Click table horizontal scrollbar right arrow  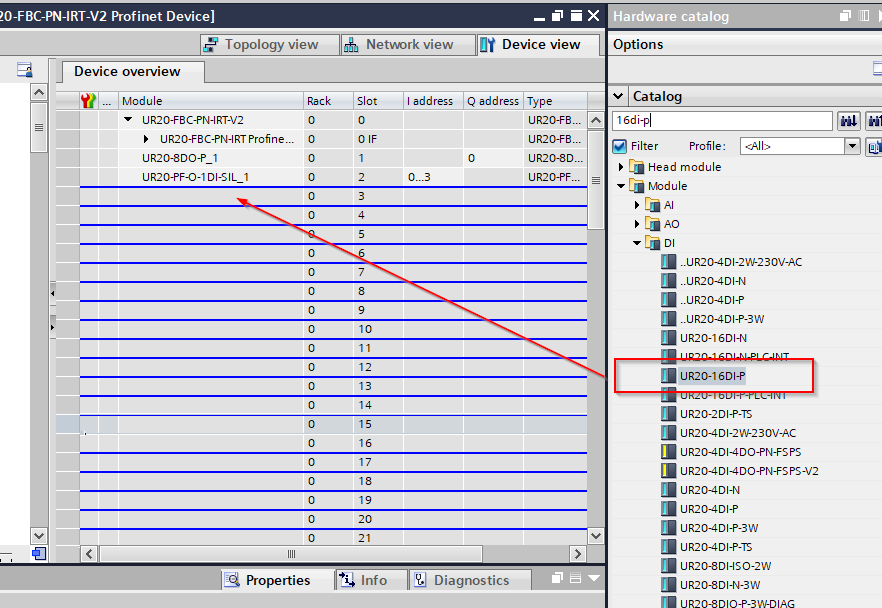pos(577,554)
